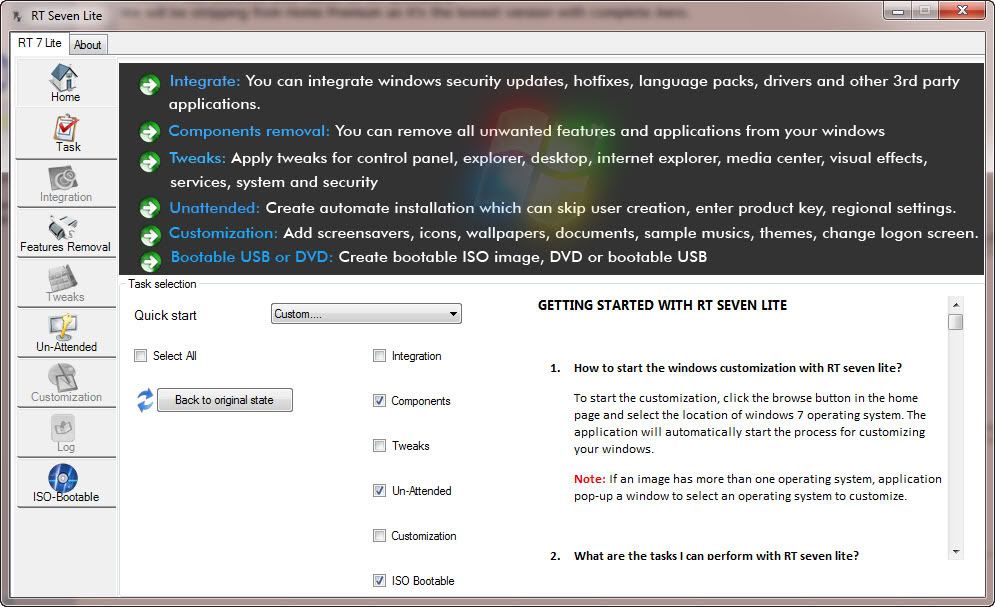This screenshot has height=607, width=995.
Task: Open ISO-Bootable from the sidebar
Action: [x=66, y=483]
